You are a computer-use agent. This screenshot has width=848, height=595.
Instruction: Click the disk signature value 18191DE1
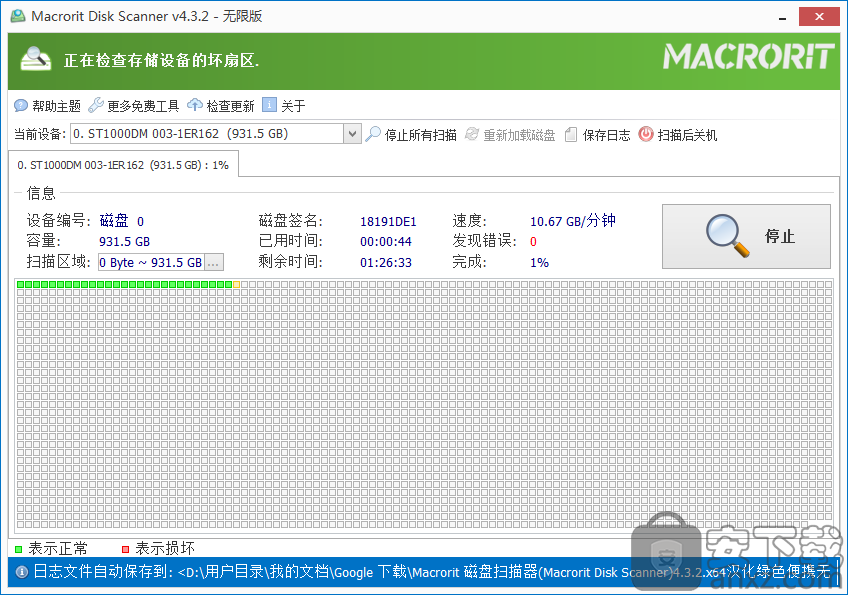[388, 222]
